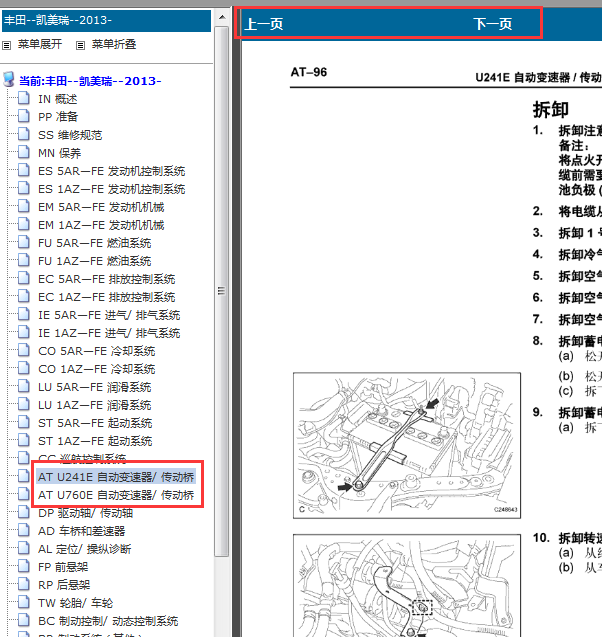Open IE 1AZ—FE 进气/排气系统
This screenshot has height=637, width=602.
[x=109, y=333]
